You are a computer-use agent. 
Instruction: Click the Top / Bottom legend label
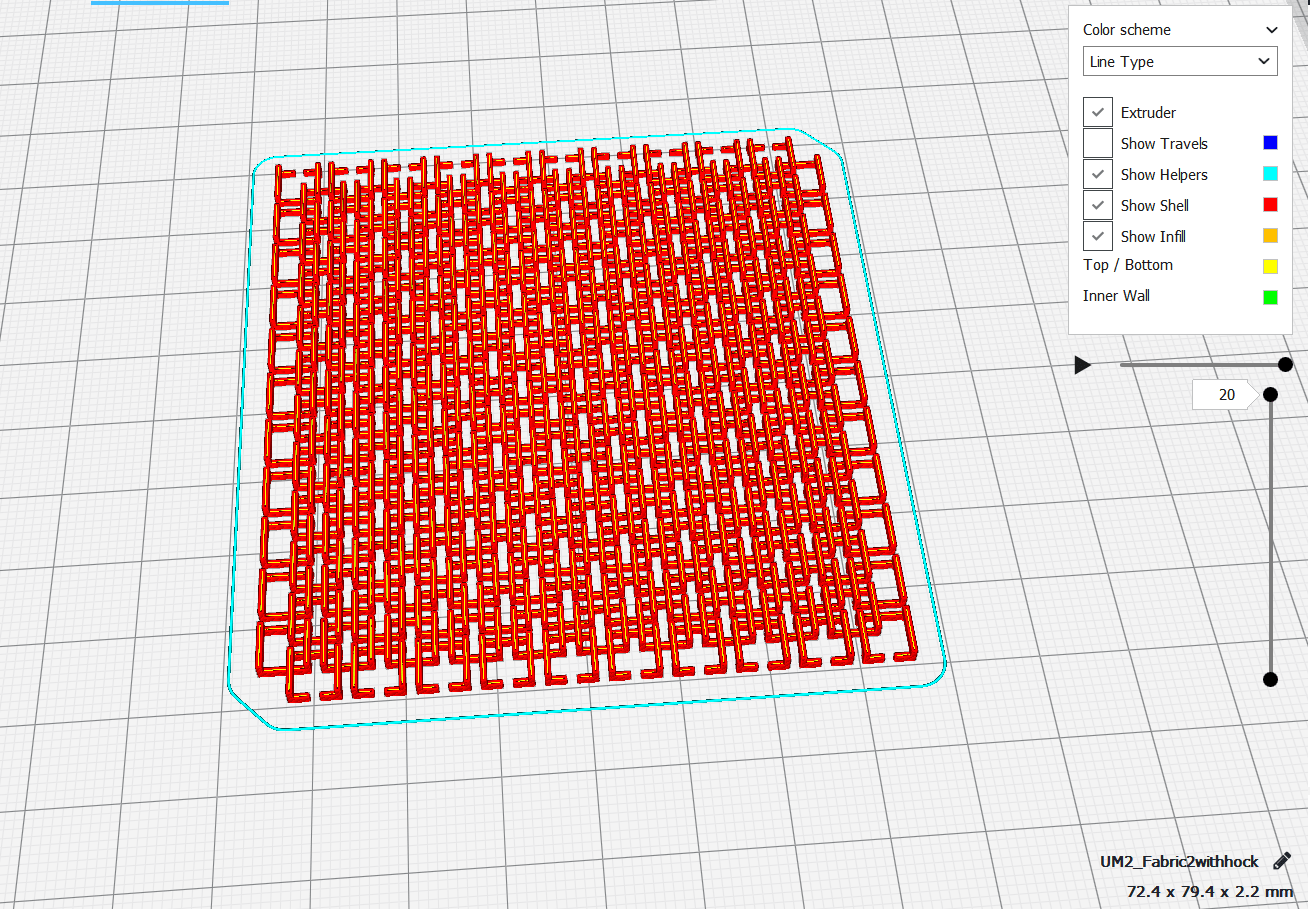tap(1128, 265)
